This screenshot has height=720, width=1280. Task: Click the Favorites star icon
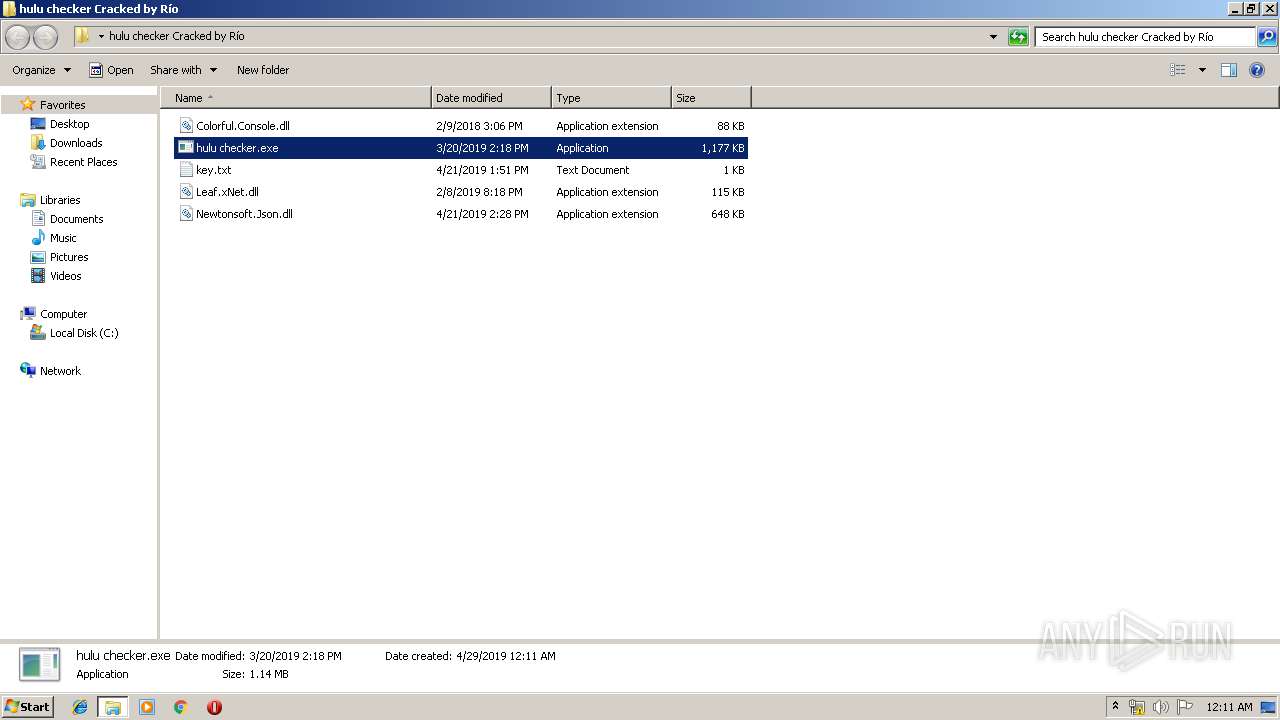[27, 104]
